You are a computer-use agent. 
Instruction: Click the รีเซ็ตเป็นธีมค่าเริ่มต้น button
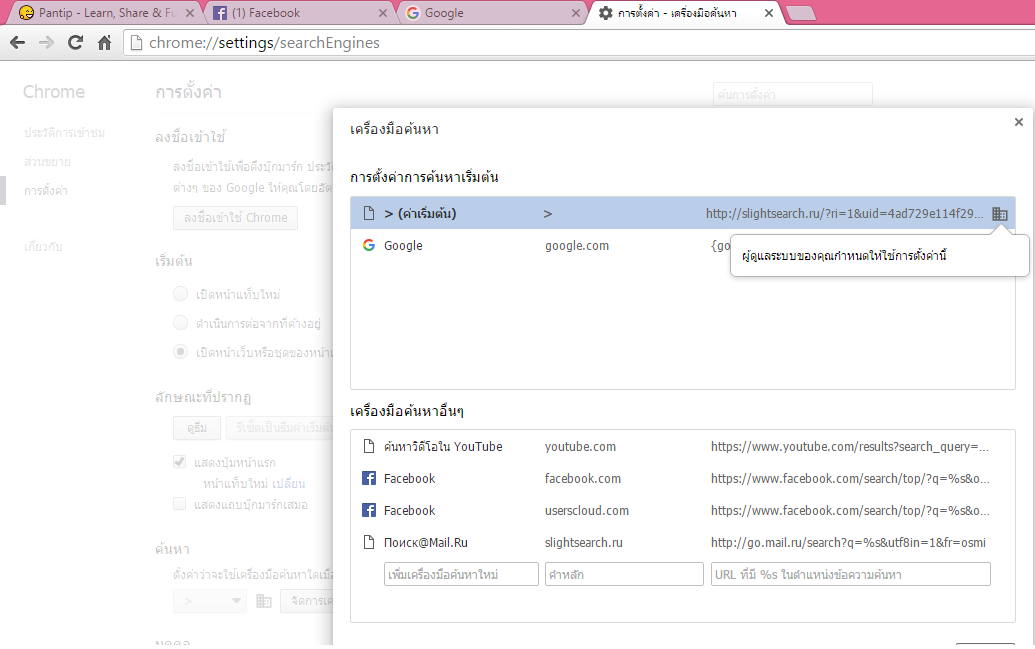point(280,428)
